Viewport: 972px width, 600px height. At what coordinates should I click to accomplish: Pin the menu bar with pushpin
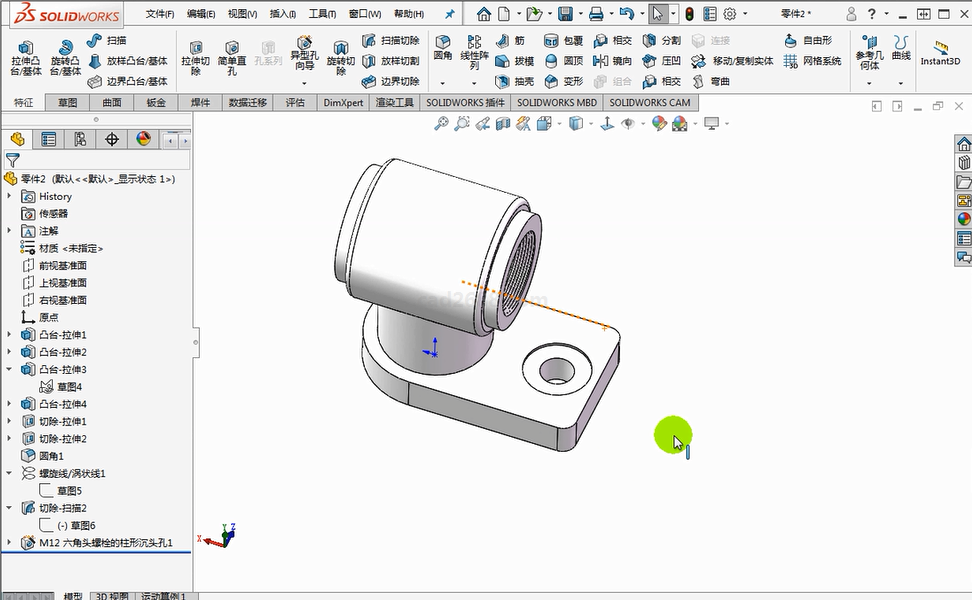(450, 14)
